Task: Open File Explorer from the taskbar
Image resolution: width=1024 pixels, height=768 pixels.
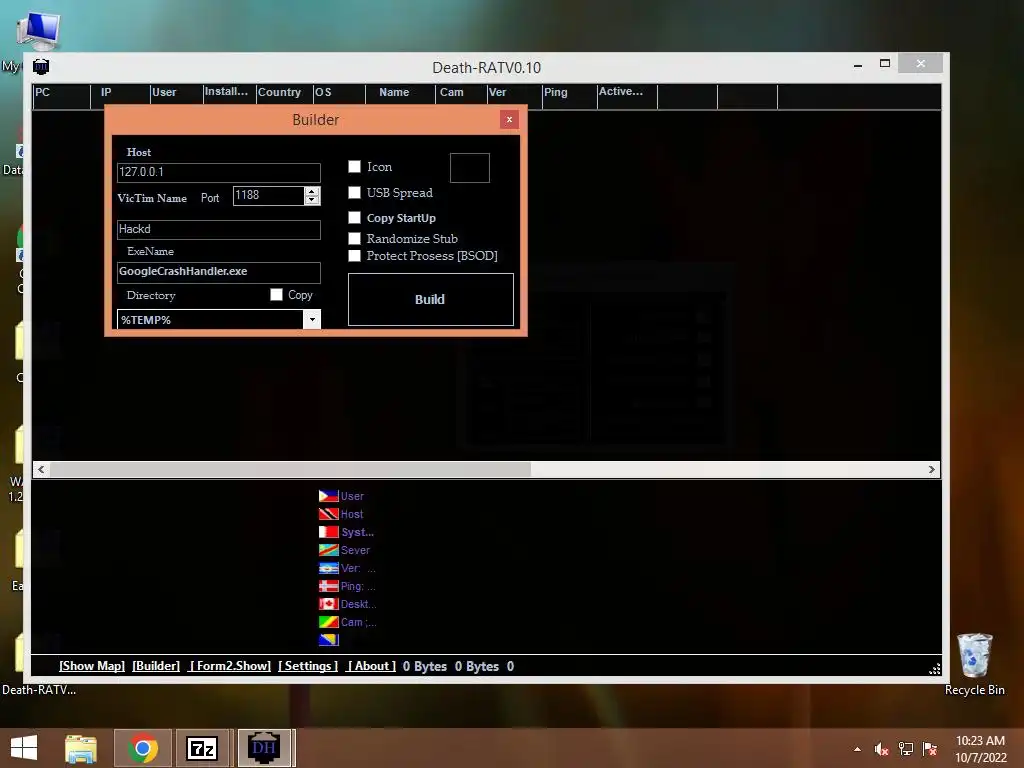Action: pyautogui.click(x=80, y=748)
